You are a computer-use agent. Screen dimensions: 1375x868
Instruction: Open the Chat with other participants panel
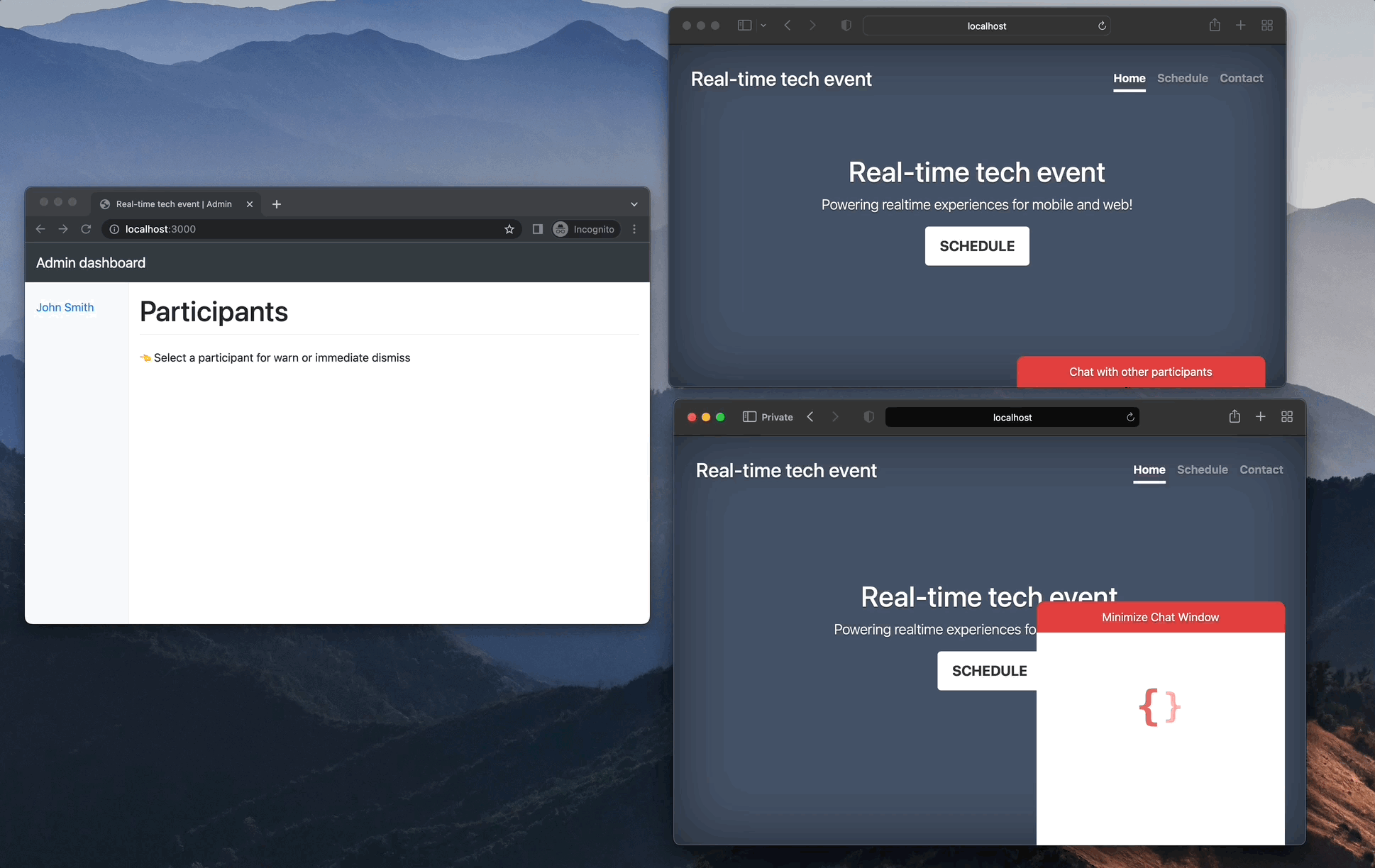pyautogui.click(x=1140, y=371)
